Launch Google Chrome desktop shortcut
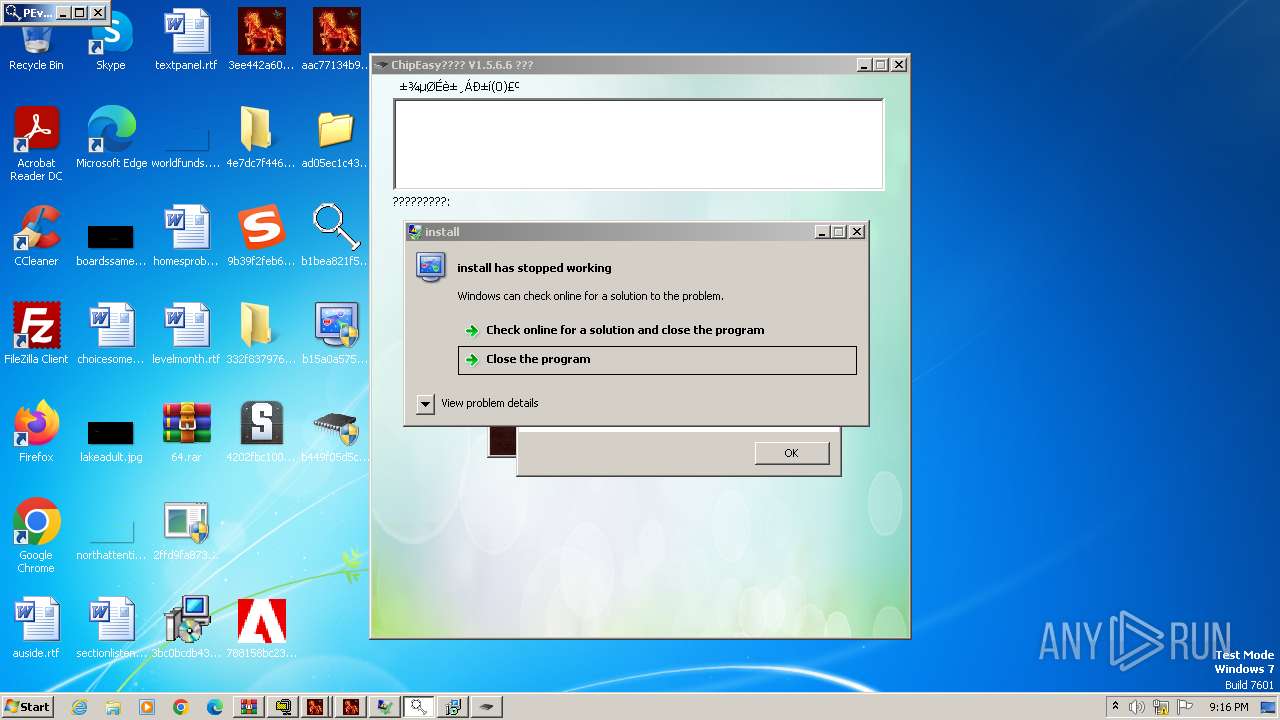 [36, 536]
